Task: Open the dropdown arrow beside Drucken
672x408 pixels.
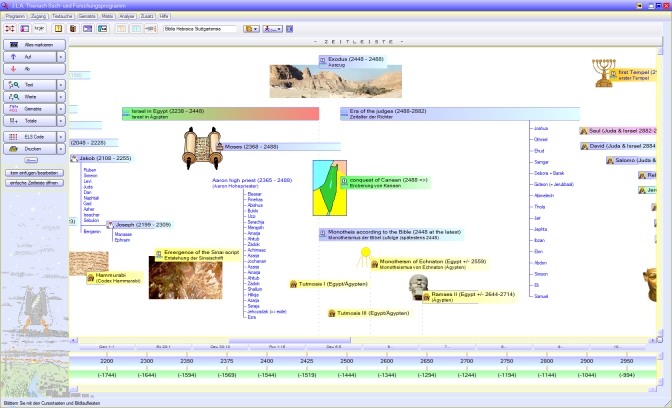Action: [61, 149]
